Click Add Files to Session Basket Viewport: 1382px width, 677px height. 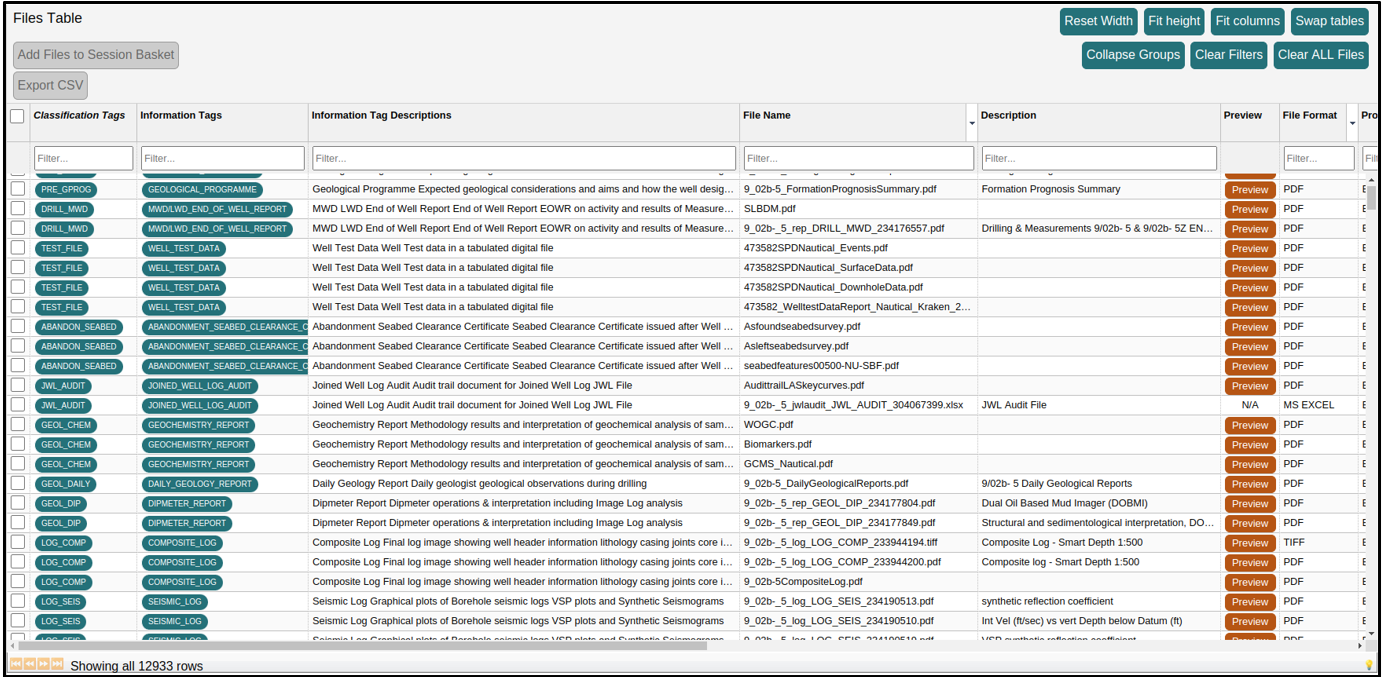point(96,55)
